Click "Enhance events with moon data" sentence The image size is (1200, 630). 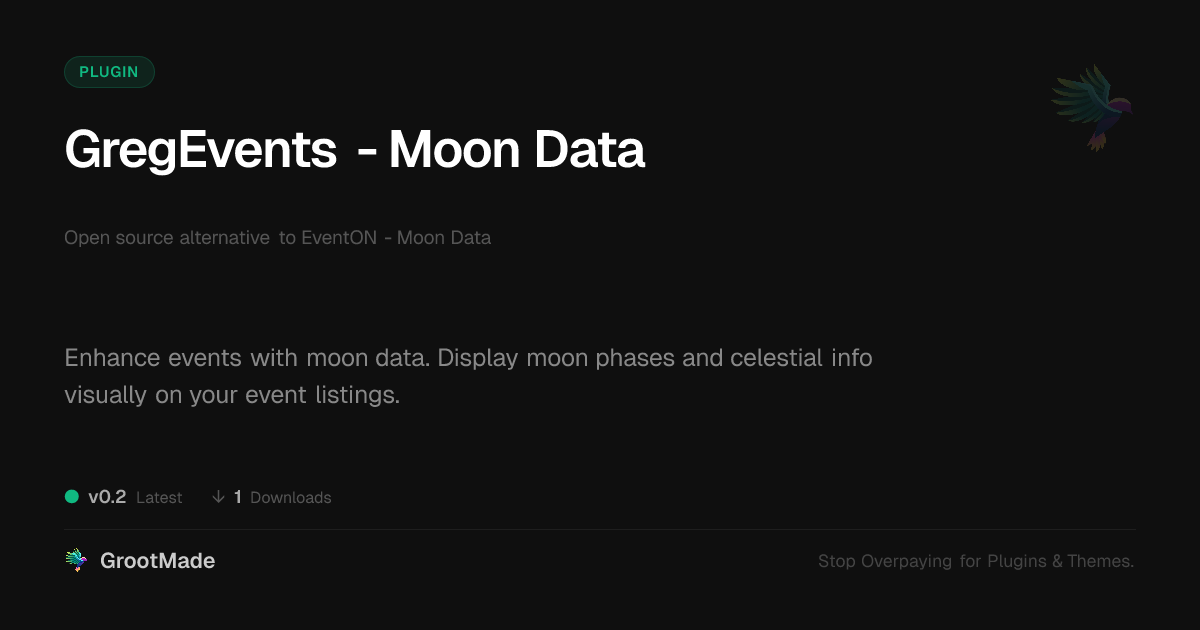[x=247, y=357]
